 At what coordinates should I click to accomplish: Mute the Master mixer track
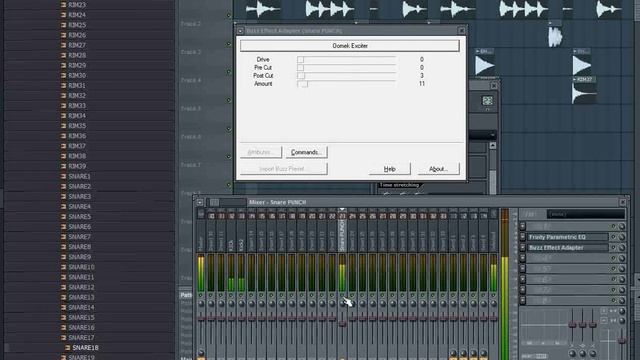tap(201, 295)
